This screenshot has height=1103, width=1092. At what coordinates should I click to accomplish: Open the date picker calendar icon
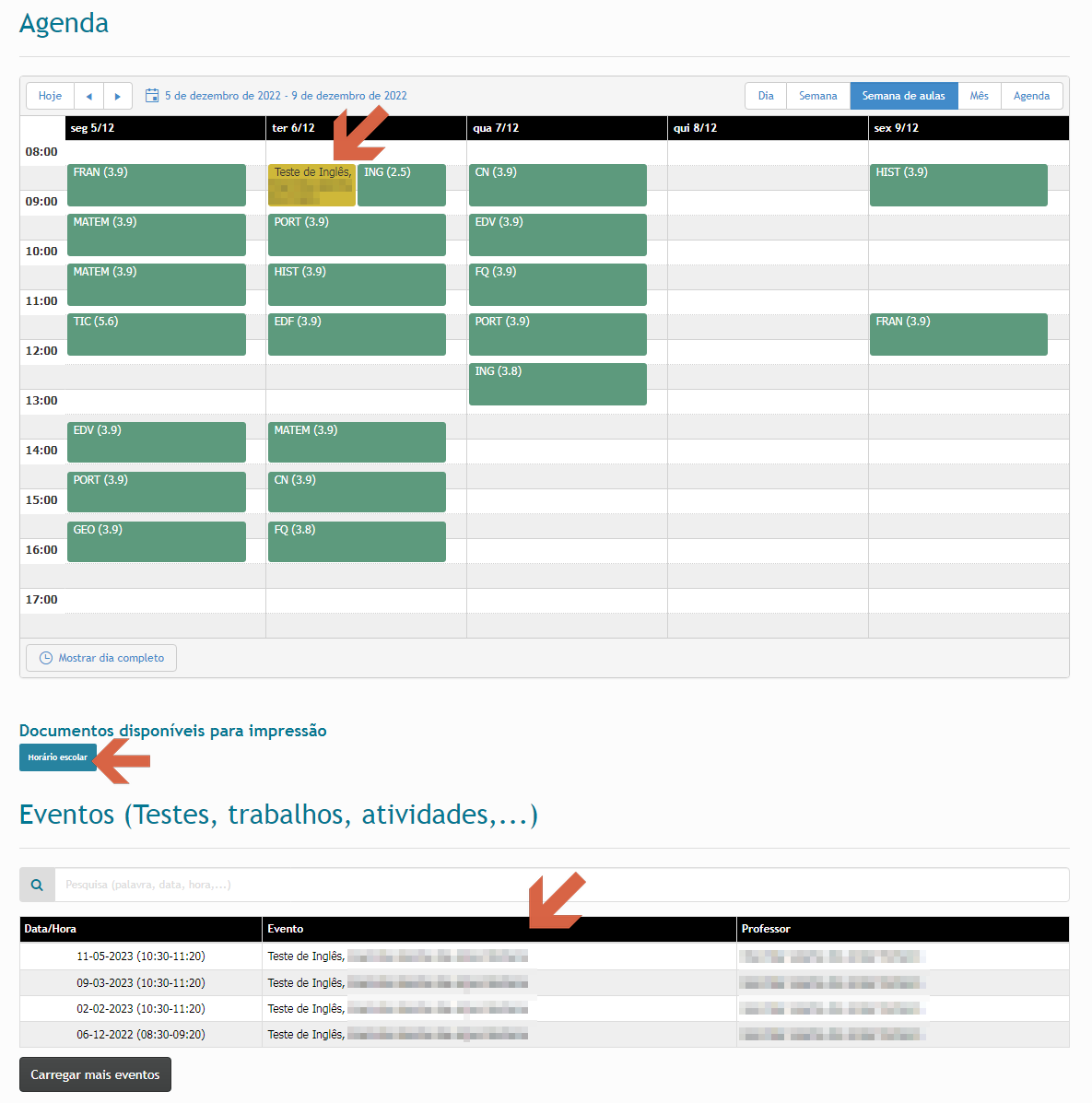click(153, 96)
